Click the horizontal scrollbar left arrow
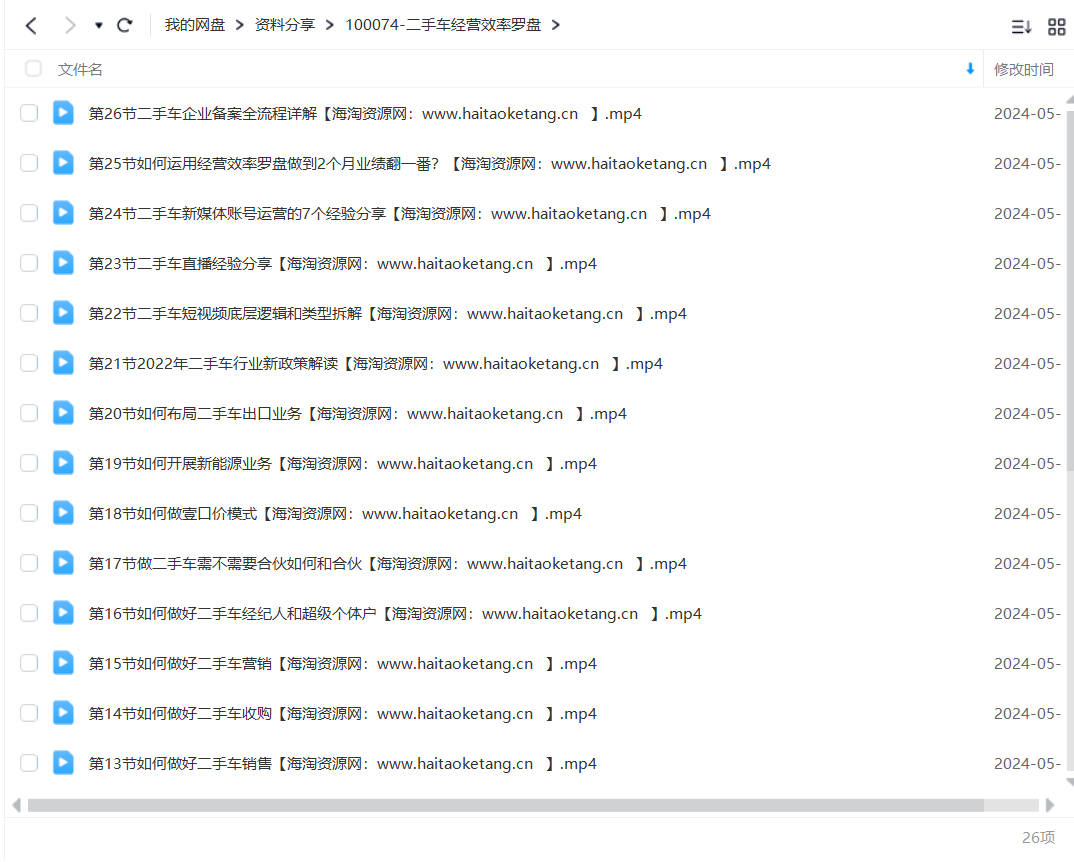 (16, 805)
